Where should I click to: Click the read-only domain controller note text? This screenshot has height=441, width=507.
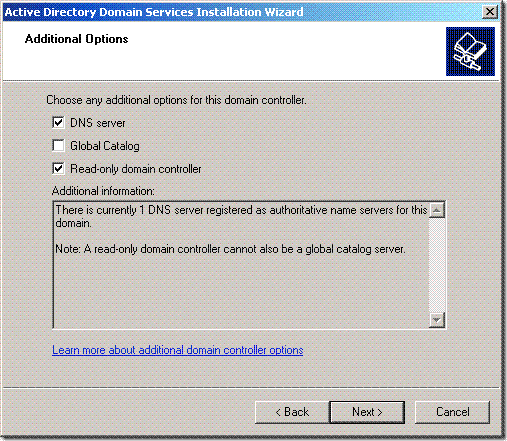230,249
